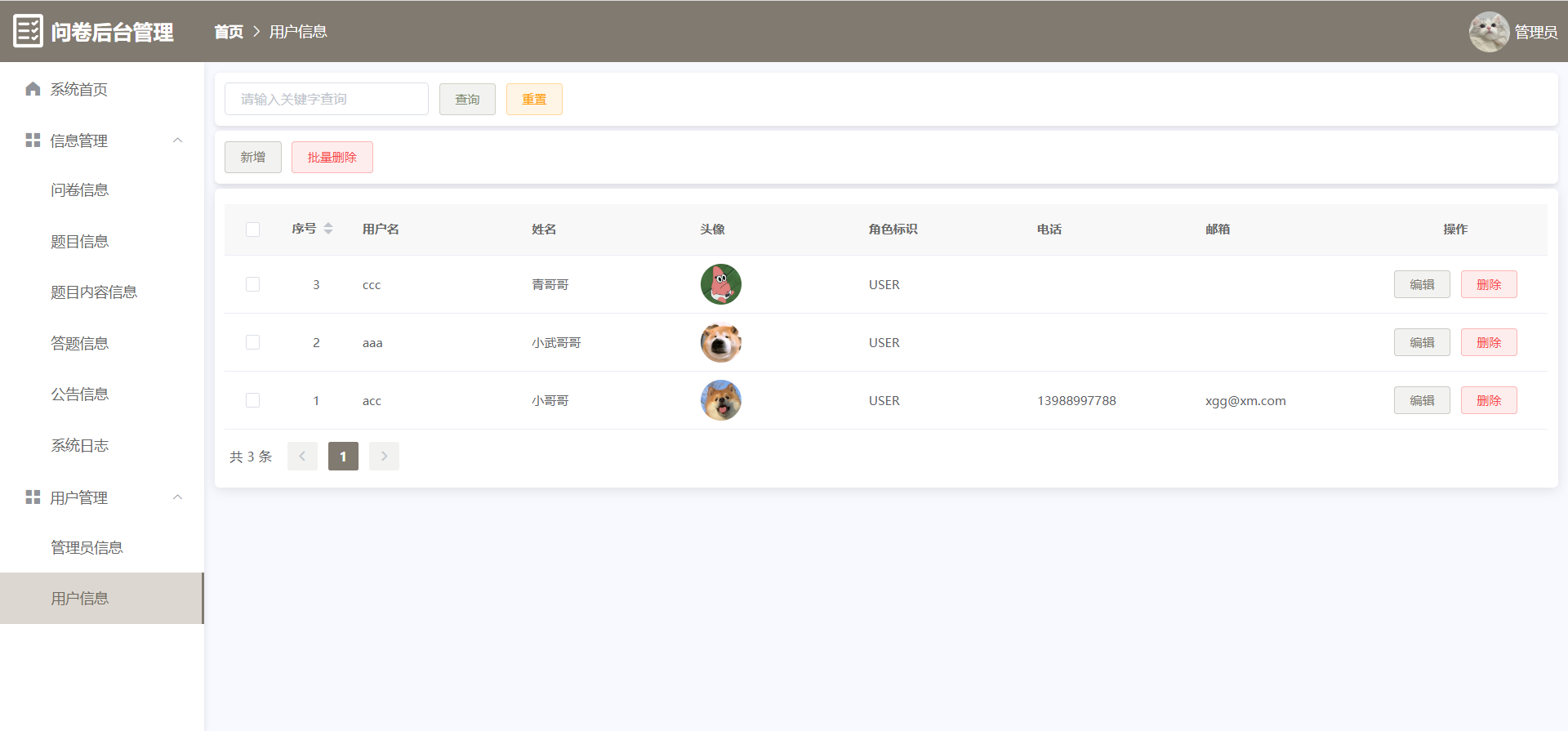Click the email xgg@xm.com cell
Viewport: 1568px width, 731px height.
tap(1245, 401)
